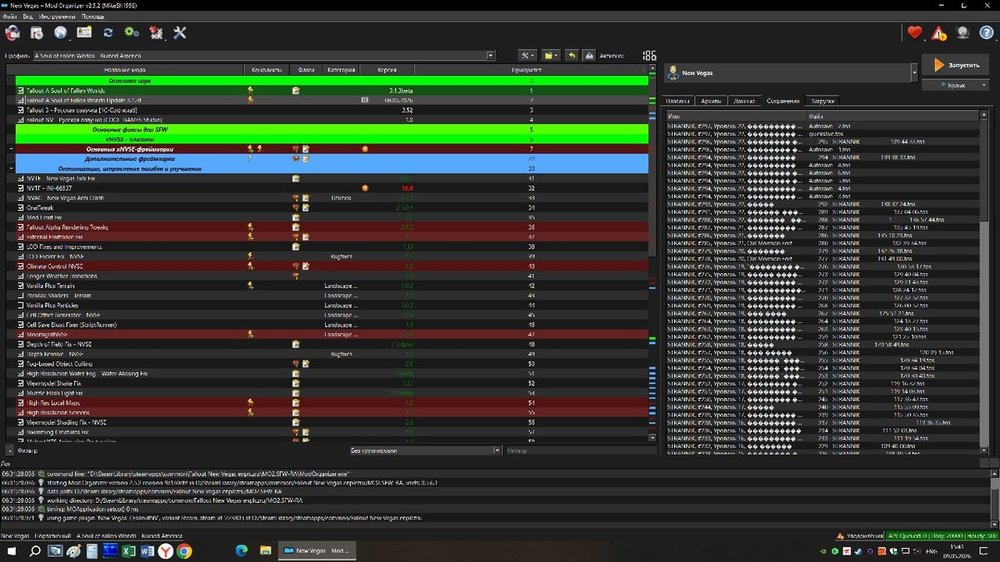Image resolution: width=1000 pixels, height=562 pixels.
Task: Click the file icon in Viewmodel Shake Fix row
Action: [x=295, y=383]
